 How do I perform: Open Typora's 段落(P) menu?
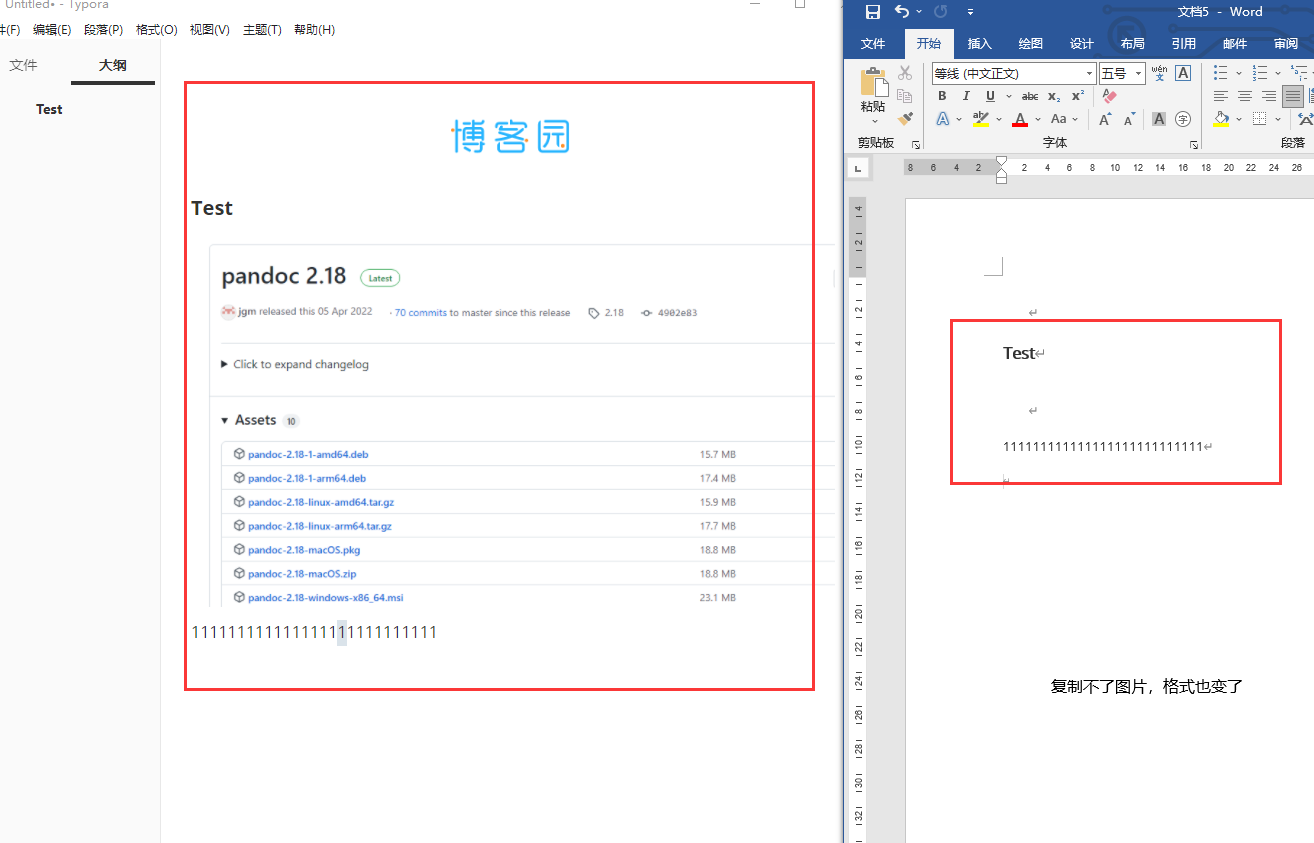(x=104, y=30)
